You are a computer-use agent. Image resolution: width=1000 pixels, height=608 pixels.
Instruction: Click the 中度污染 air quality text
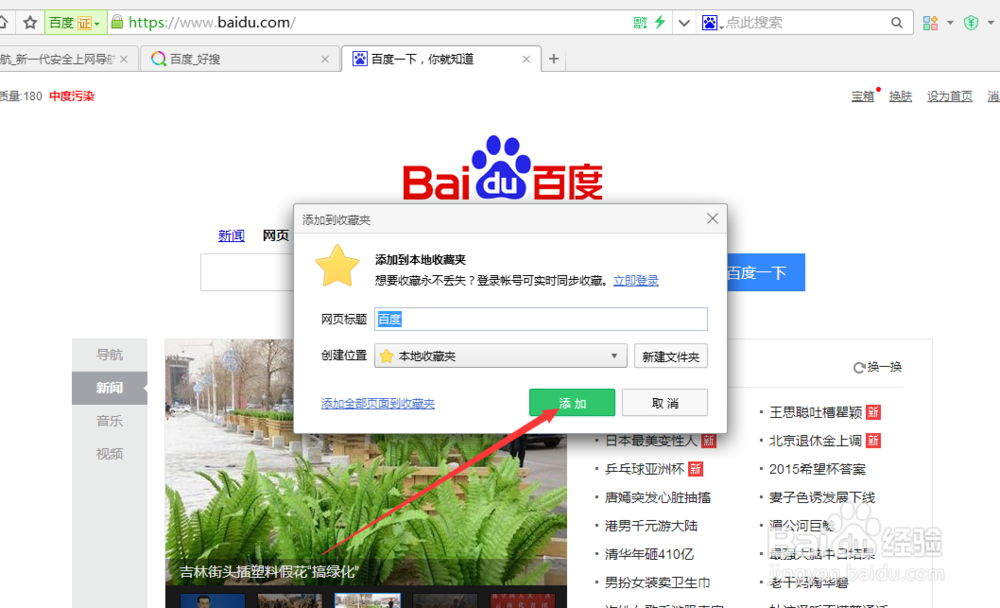[72, 96]
